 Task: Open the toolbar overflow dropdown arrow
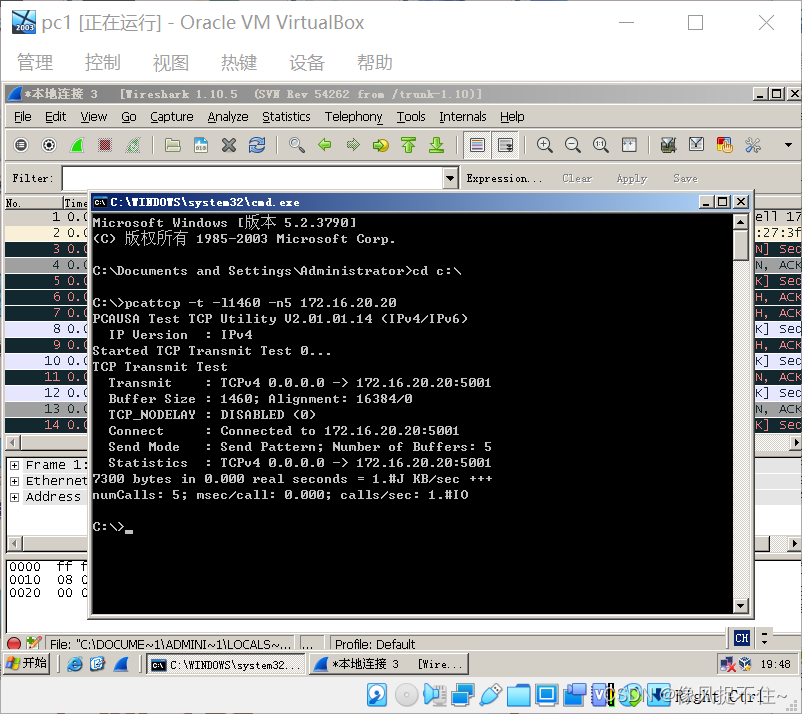tap(788, 145)
